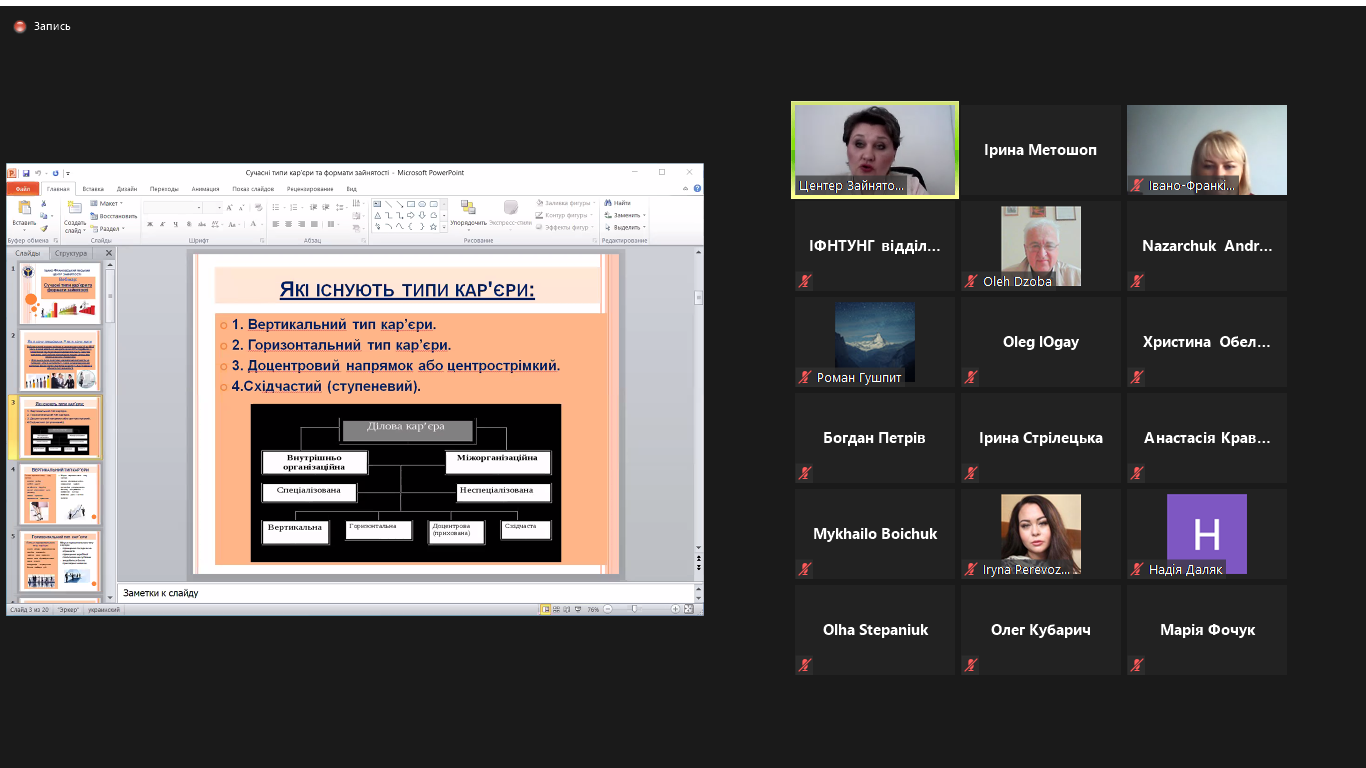Image resolution: width=1366 pixels, height=768 pixels.
Task: Open the font size combo box
Action: pyautogui.click(x=212, y=208)
